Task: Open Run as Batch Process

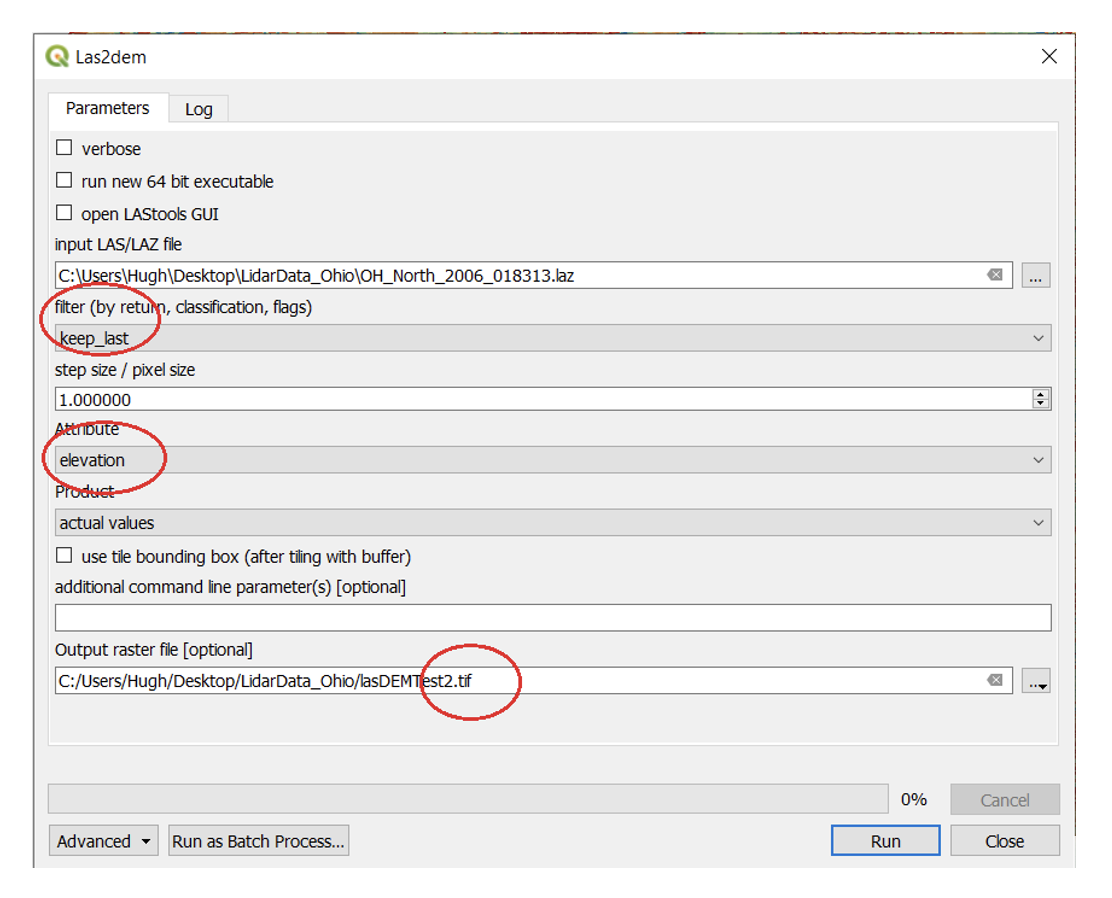Action: (258, 841)
